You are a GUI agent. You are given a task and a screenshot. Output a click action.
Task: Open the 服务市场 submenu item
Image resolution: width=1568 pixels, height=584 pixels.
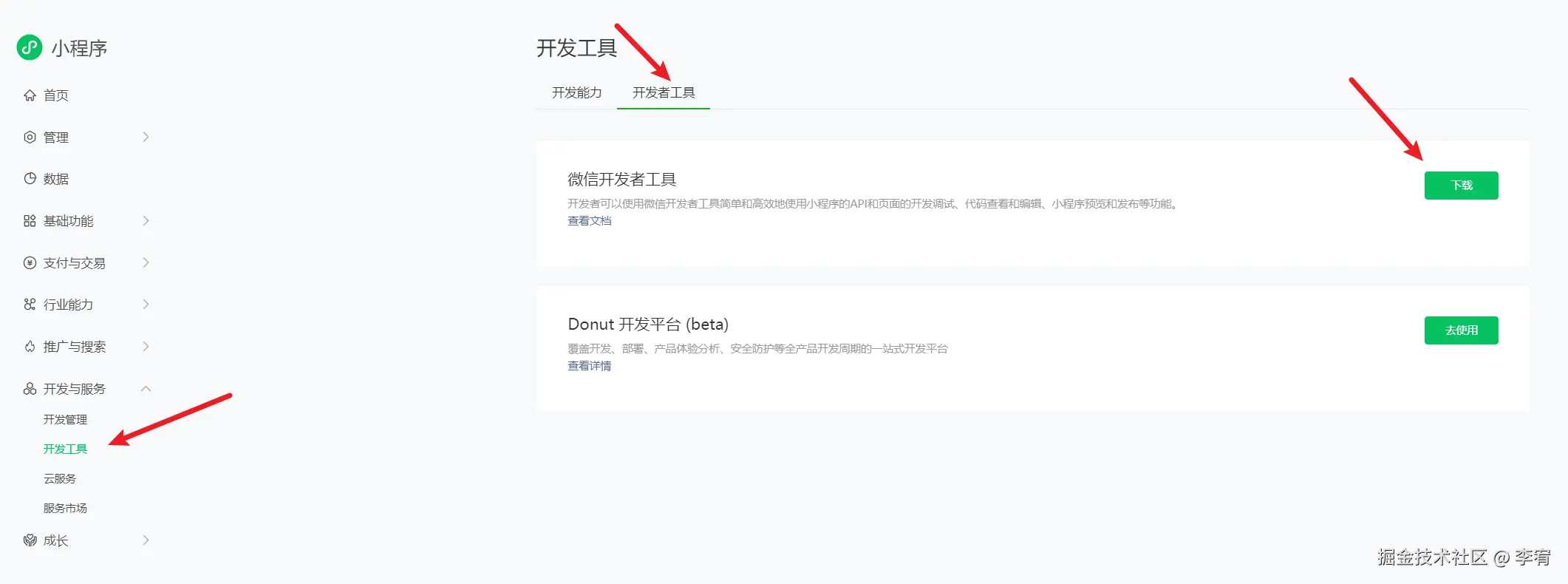click(x=66, y=508)
